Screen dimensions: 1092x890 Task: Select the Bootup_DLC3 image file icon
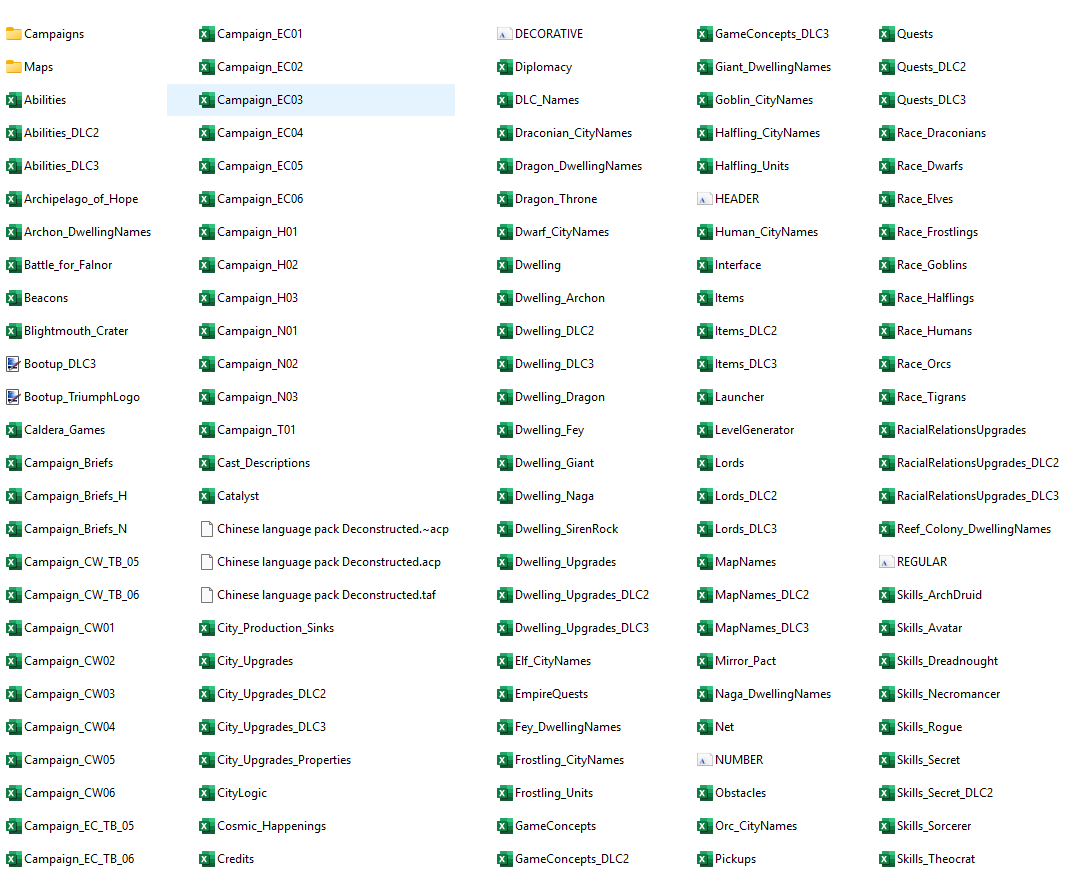coord(13,364)
